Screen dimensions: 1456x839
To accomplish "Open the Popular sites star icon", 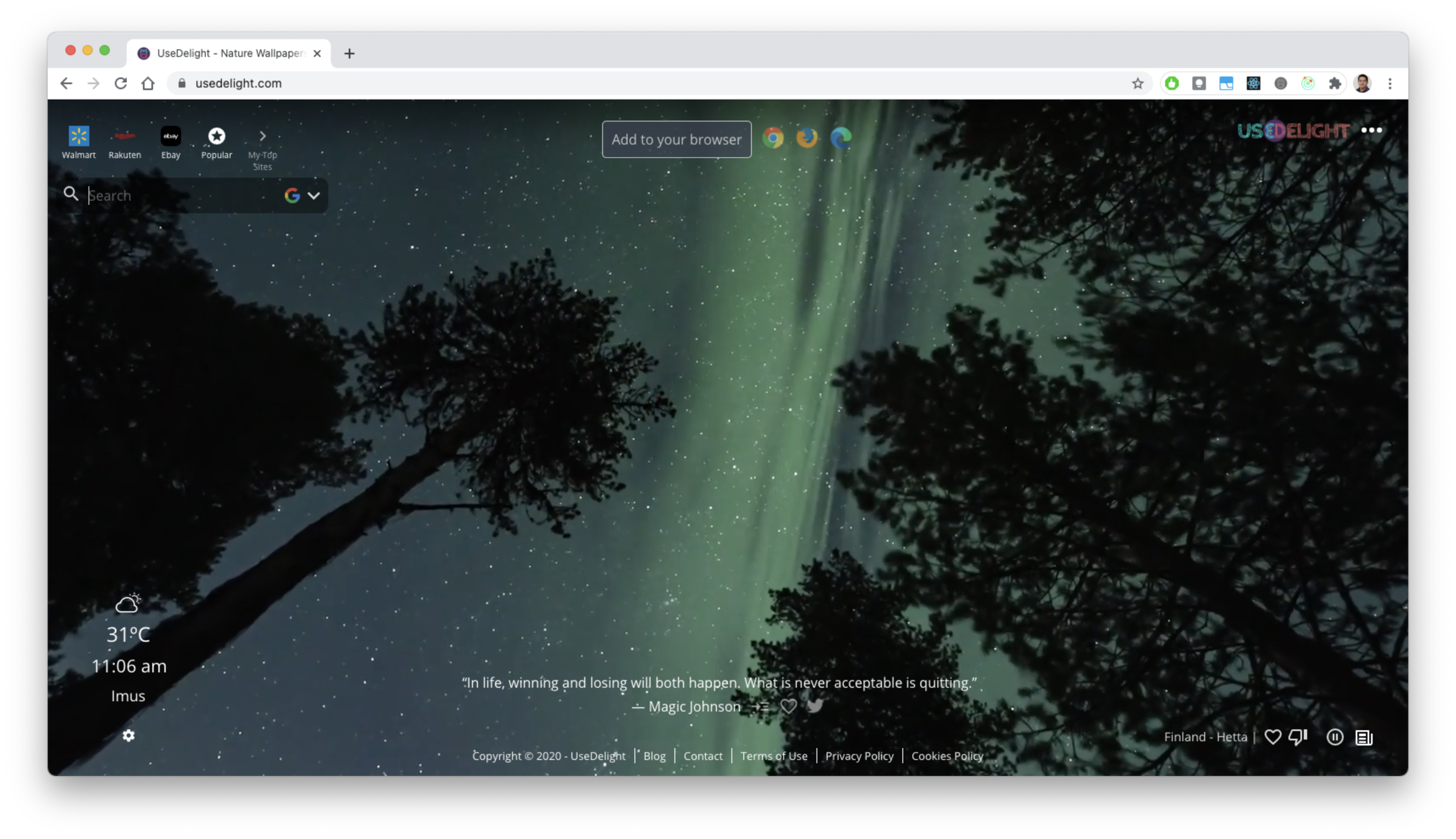I will [x=216, y=136].
